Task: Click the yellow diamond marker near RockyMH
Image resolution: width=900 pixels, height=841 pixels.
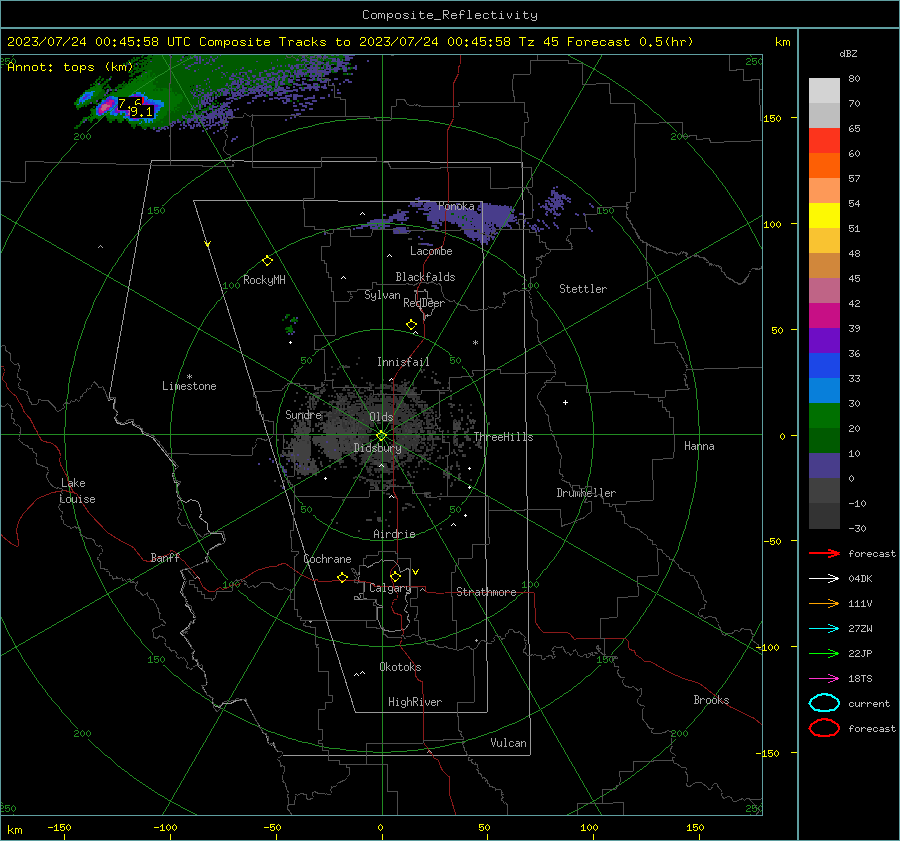Action: point(267,261)
